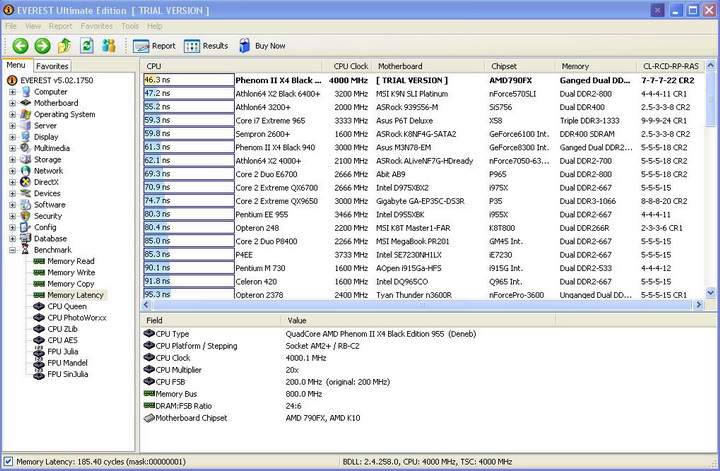Open the Results toolbar button
720x471 pixels.
(206, 46)
